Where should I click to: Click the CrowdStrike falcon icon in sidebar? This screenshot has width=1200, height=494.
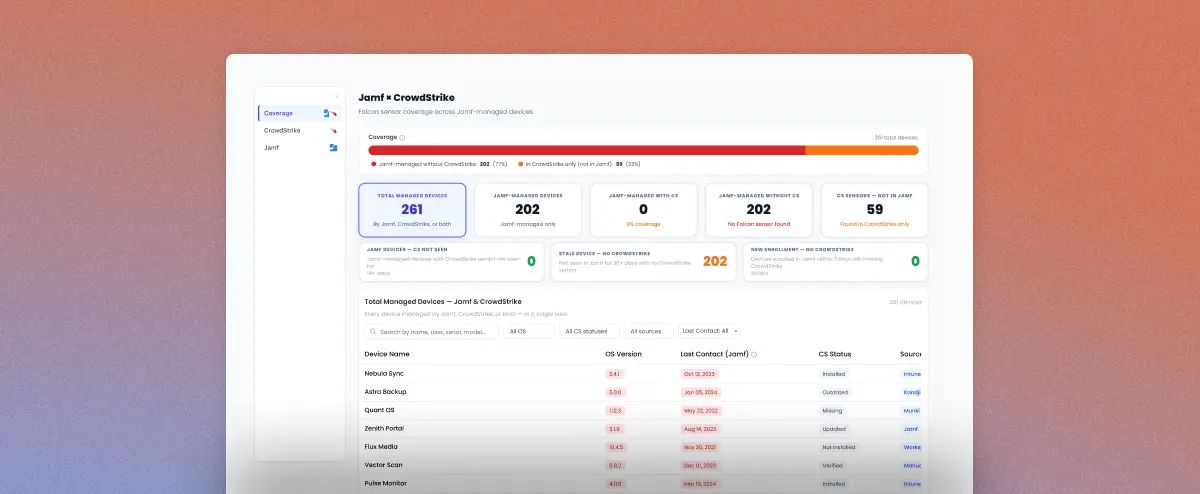(x=333, y=130)
